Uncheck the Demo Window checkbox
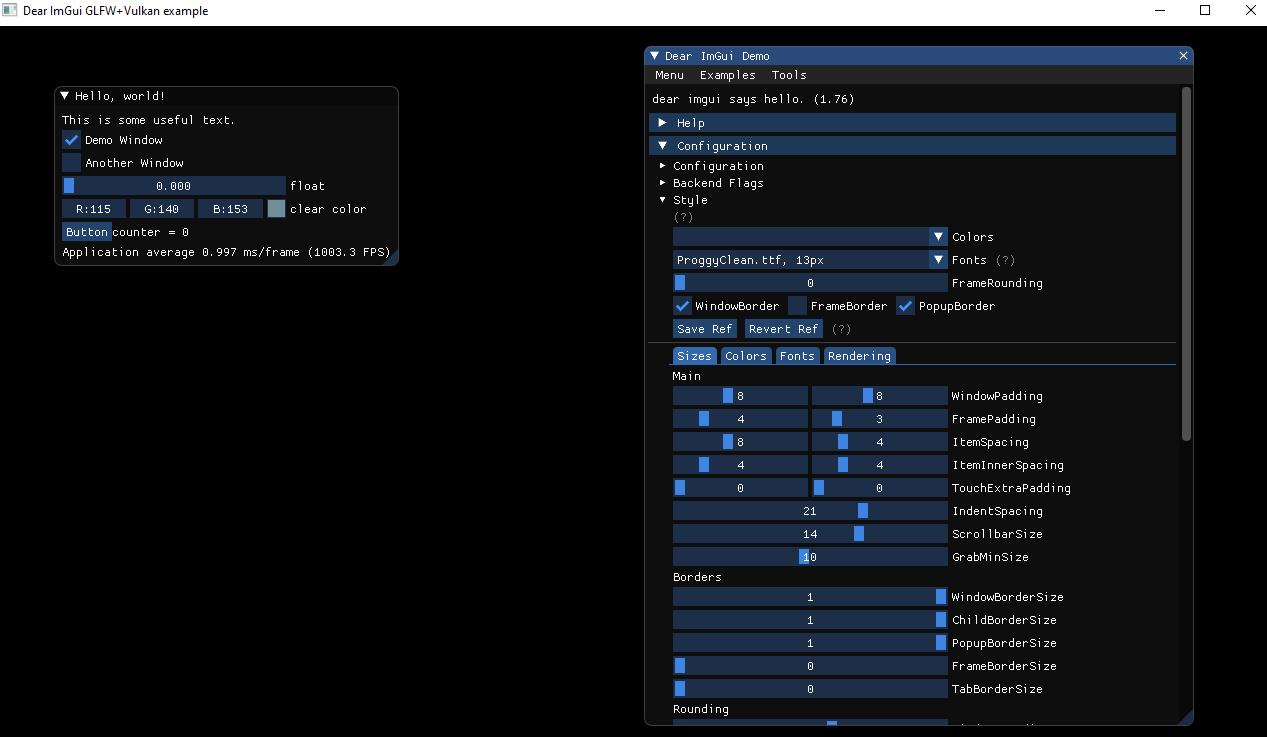1267x737 pixels. pyautogui.click(x=70, y=139)
